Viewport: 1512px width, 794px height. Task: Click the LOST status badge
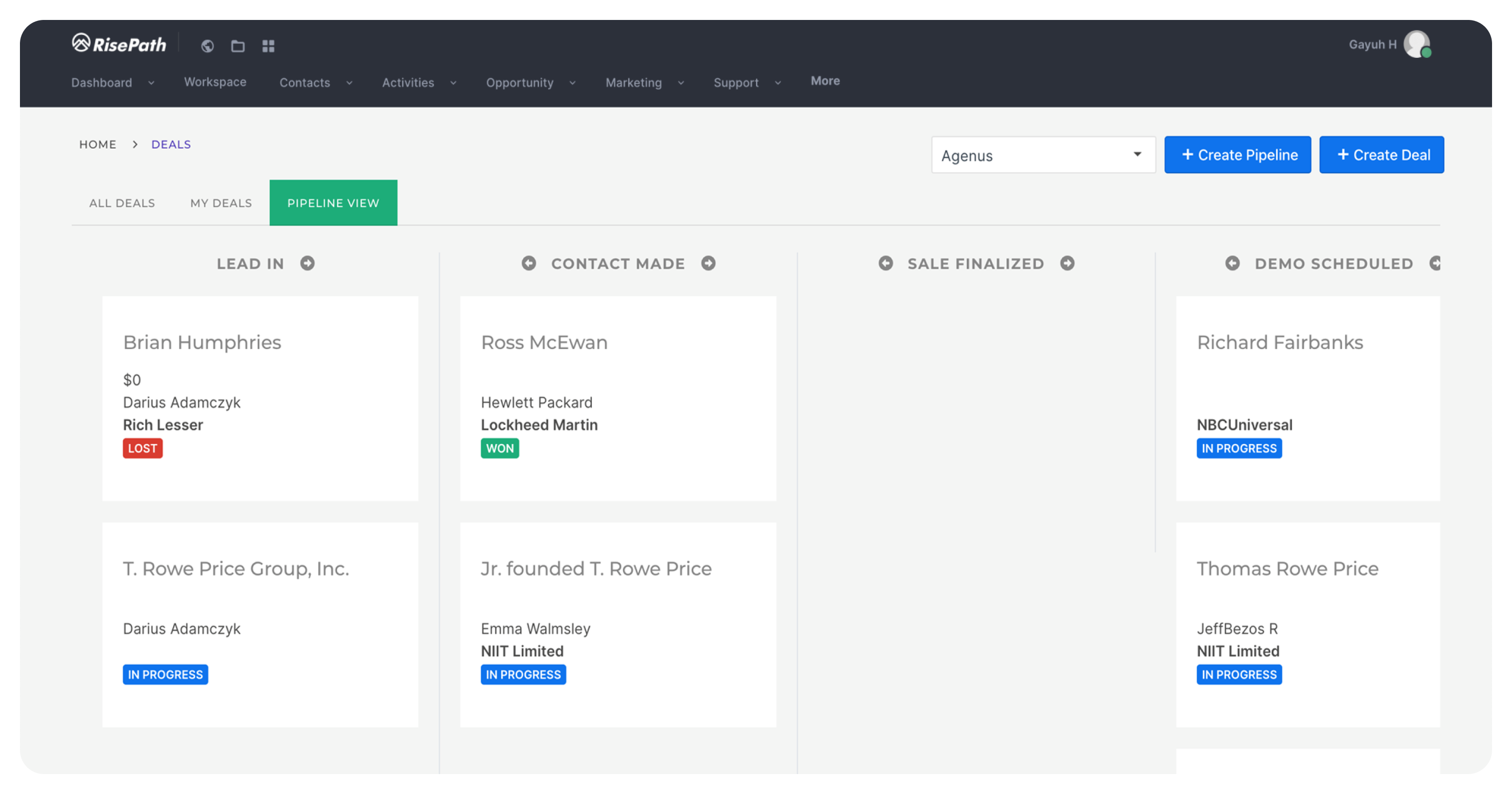tap(143, 448)
